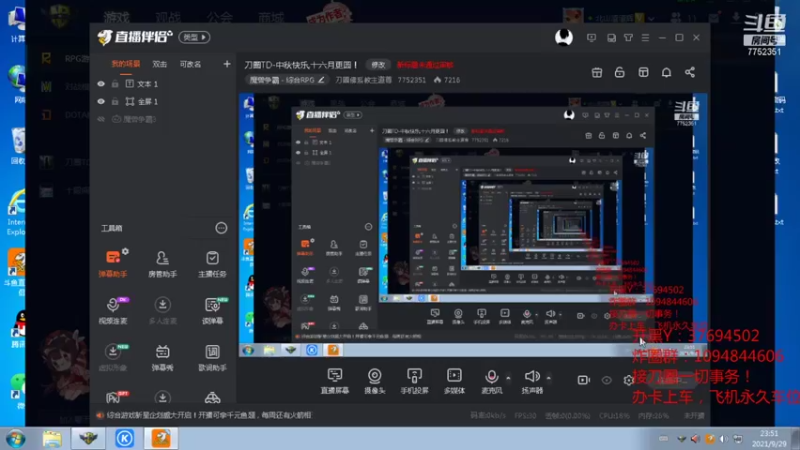Viewport: 800px width, 450px height.
Task: Add 摄像头 camera source
Action: pyautogui.click(x=374, y=381)
